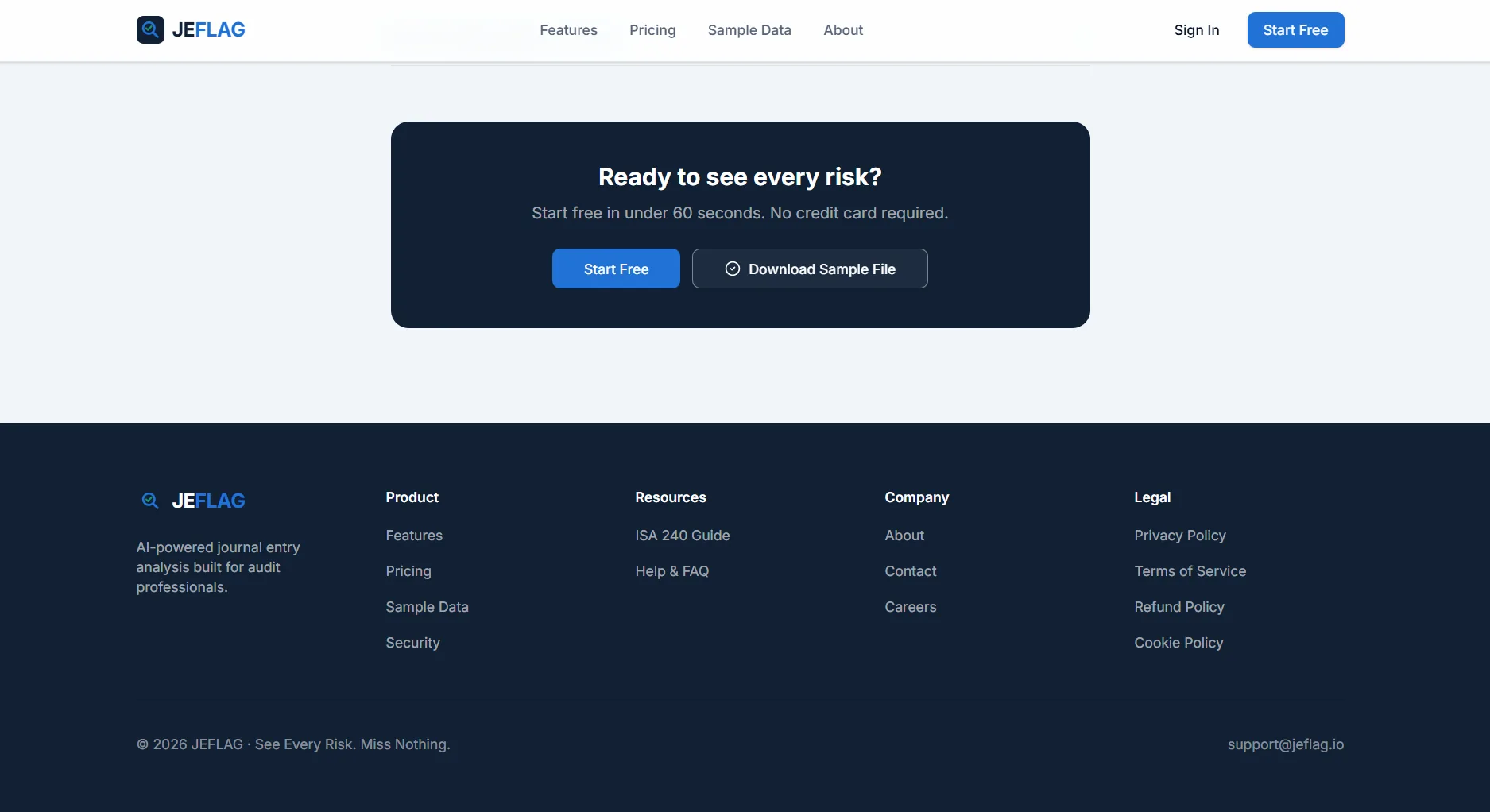
Task: Open the Terms of Service link
Action: (x=1190, y=571)
